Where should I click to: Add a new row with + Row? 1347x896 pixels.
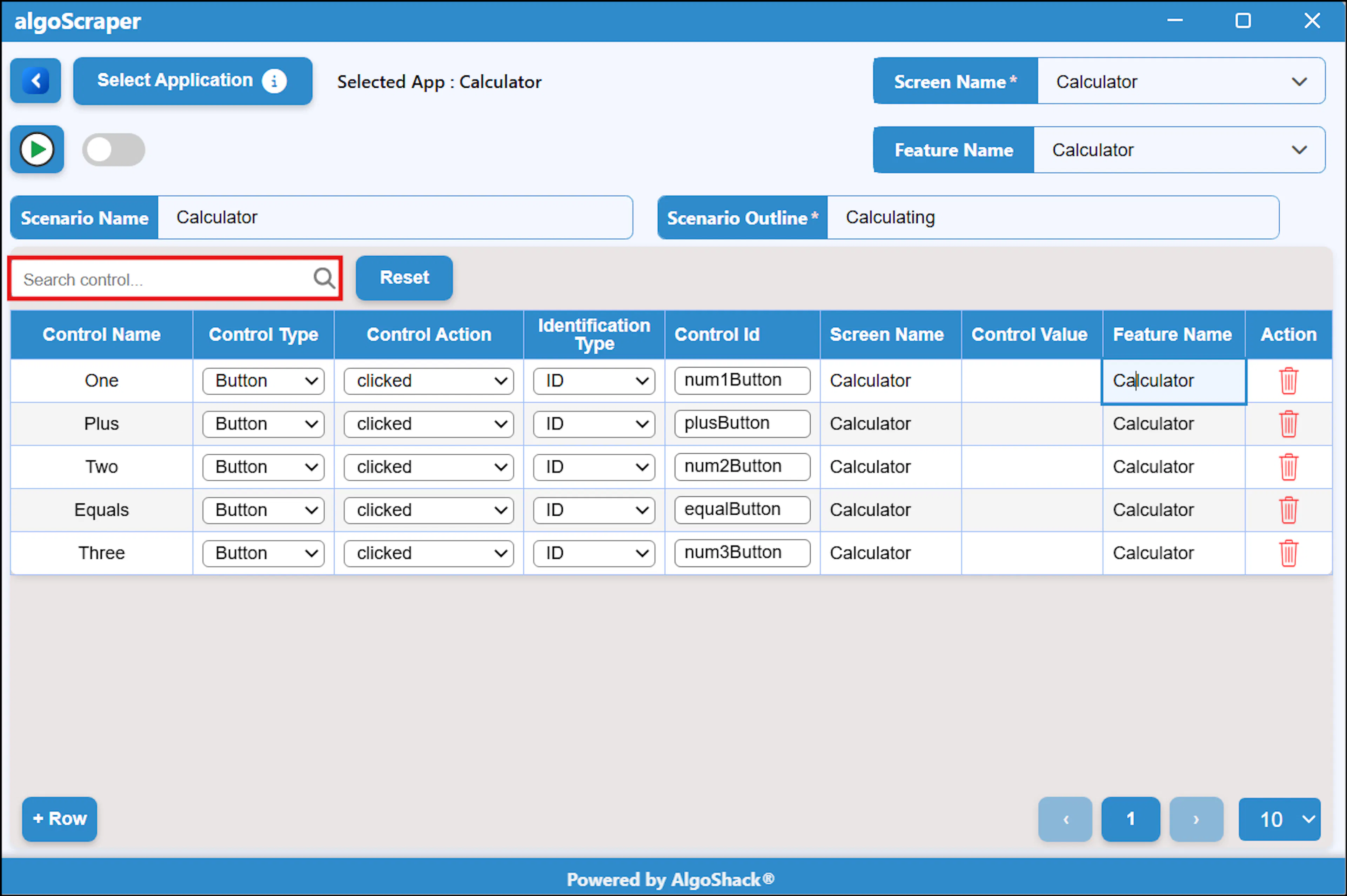(59, 819)
